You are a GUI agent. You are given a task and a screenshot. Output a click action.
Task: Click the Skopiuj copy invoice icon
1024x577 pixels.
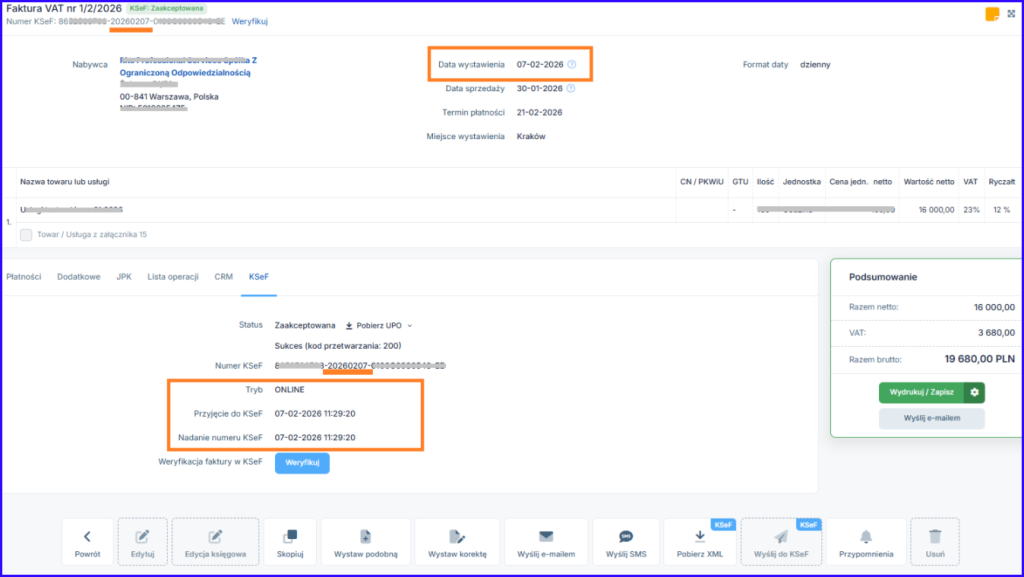click(290, 536)
